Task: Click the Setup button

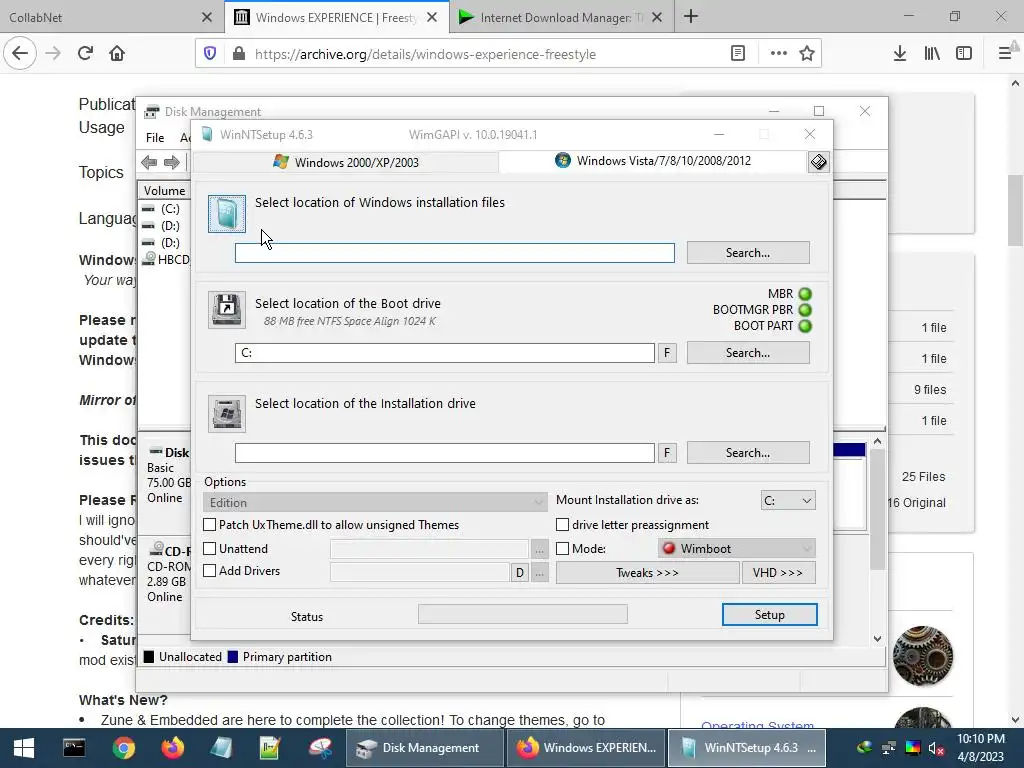Action: pyautogui.click(x=769, y=615)
